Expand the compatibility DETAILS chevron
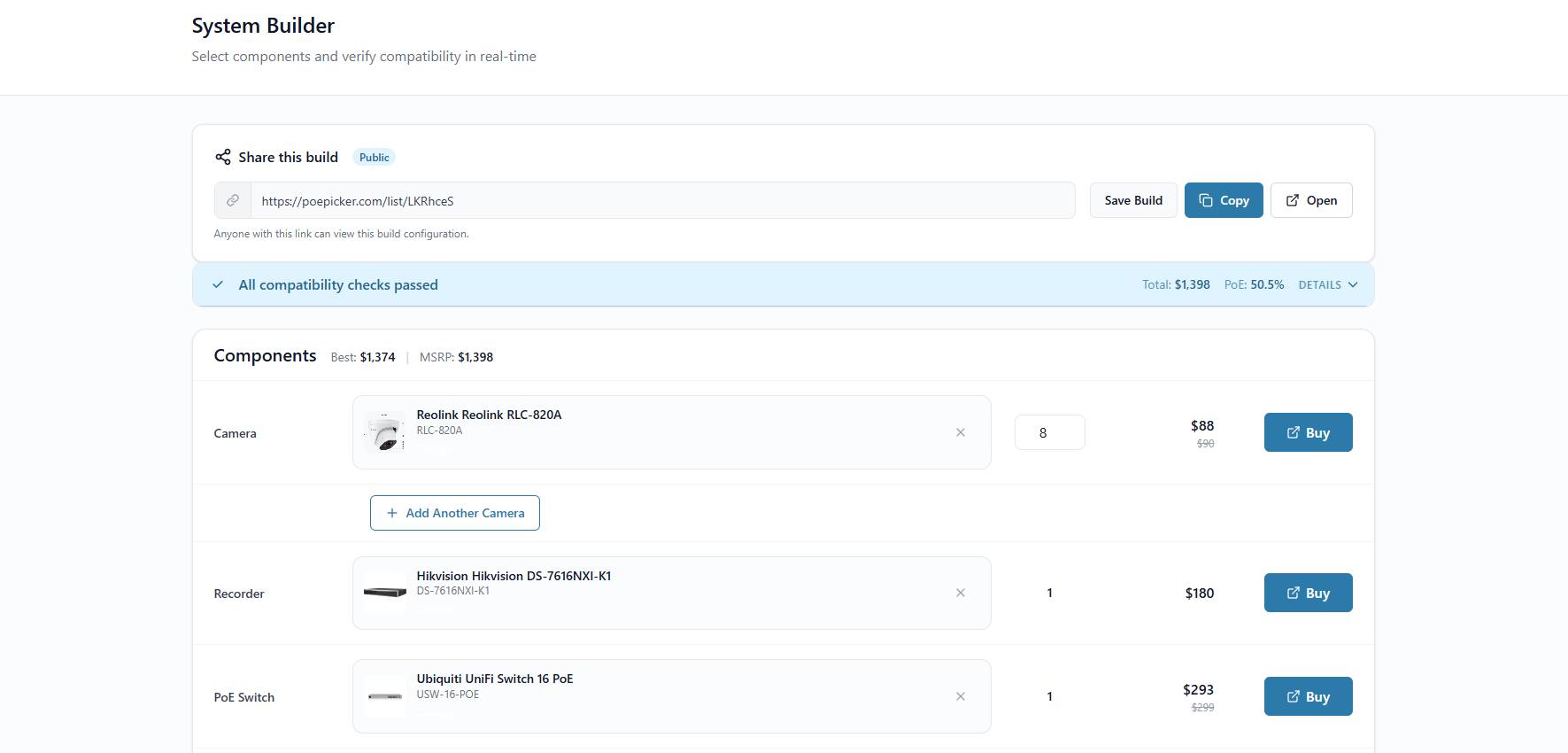The image size is (1568, 753). point(1352,285)
